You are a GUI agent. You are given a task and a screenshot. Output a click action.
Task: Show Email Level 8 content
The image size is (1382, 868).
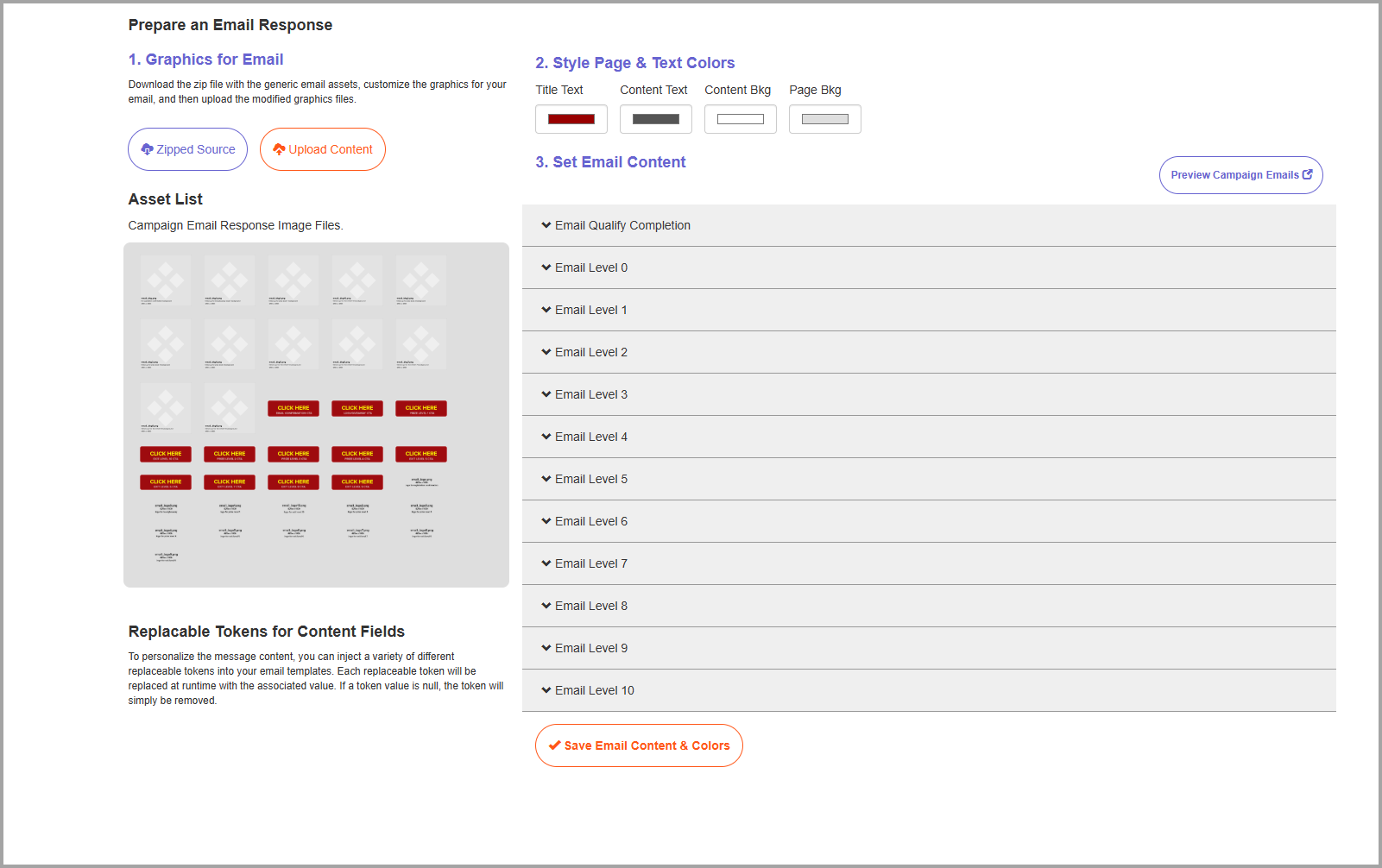929,606
